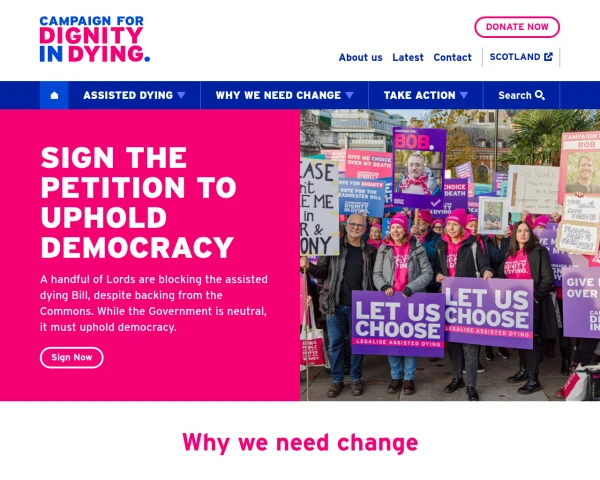Click the Sign Now button

[72, 358]
